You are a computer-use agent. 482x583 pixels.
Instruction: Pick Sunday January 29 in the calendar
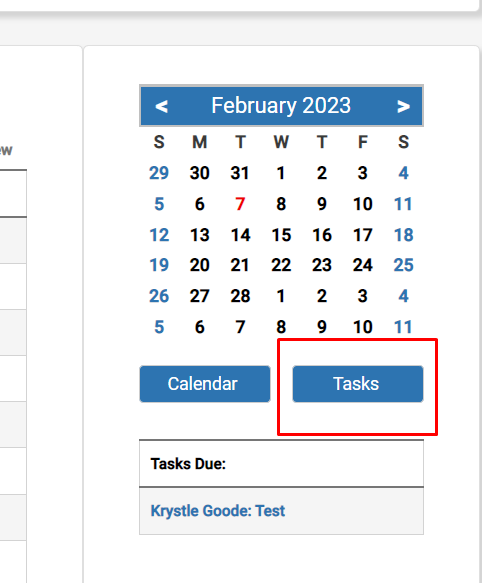(159, 173)
